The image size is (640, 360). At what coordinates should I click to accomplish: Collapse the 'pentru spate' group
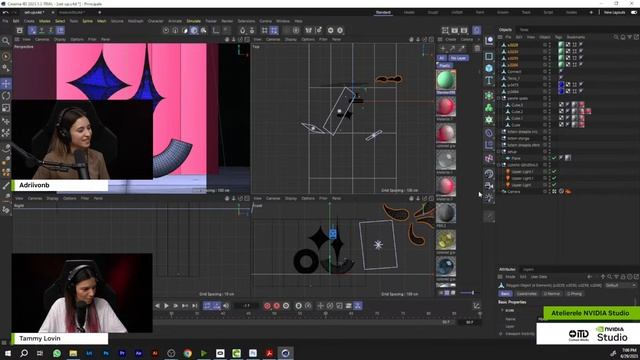[x=499, y=98]
